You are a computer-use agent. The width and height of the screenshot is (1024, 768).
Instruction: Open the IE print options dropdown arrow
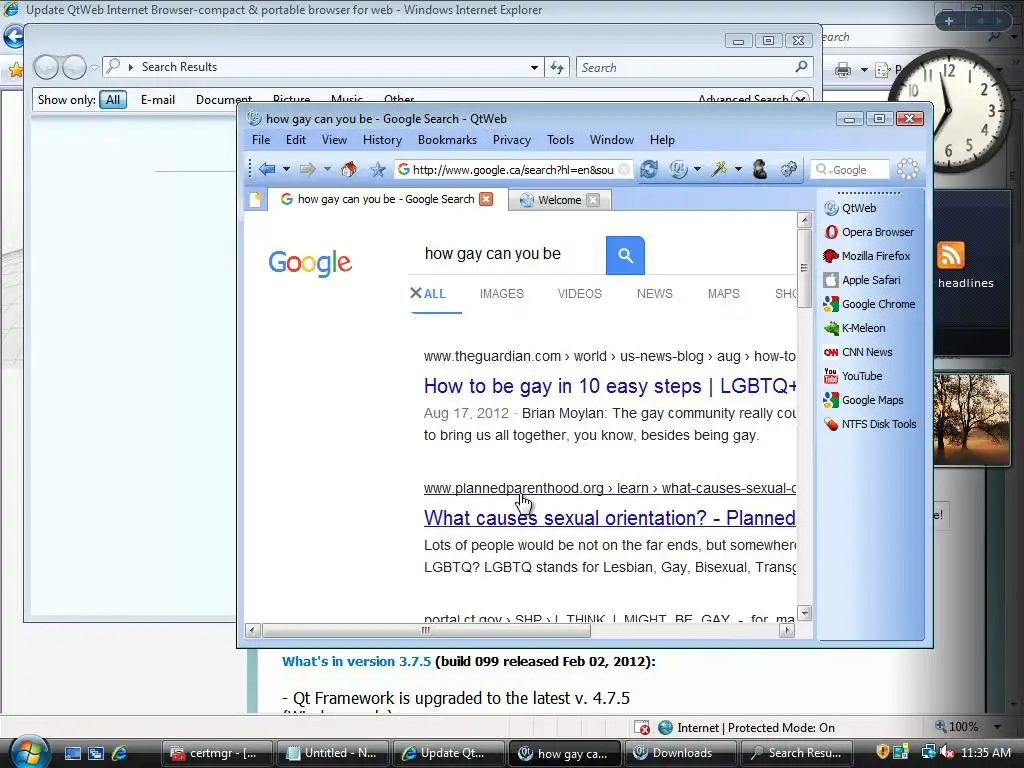point(863,69)
